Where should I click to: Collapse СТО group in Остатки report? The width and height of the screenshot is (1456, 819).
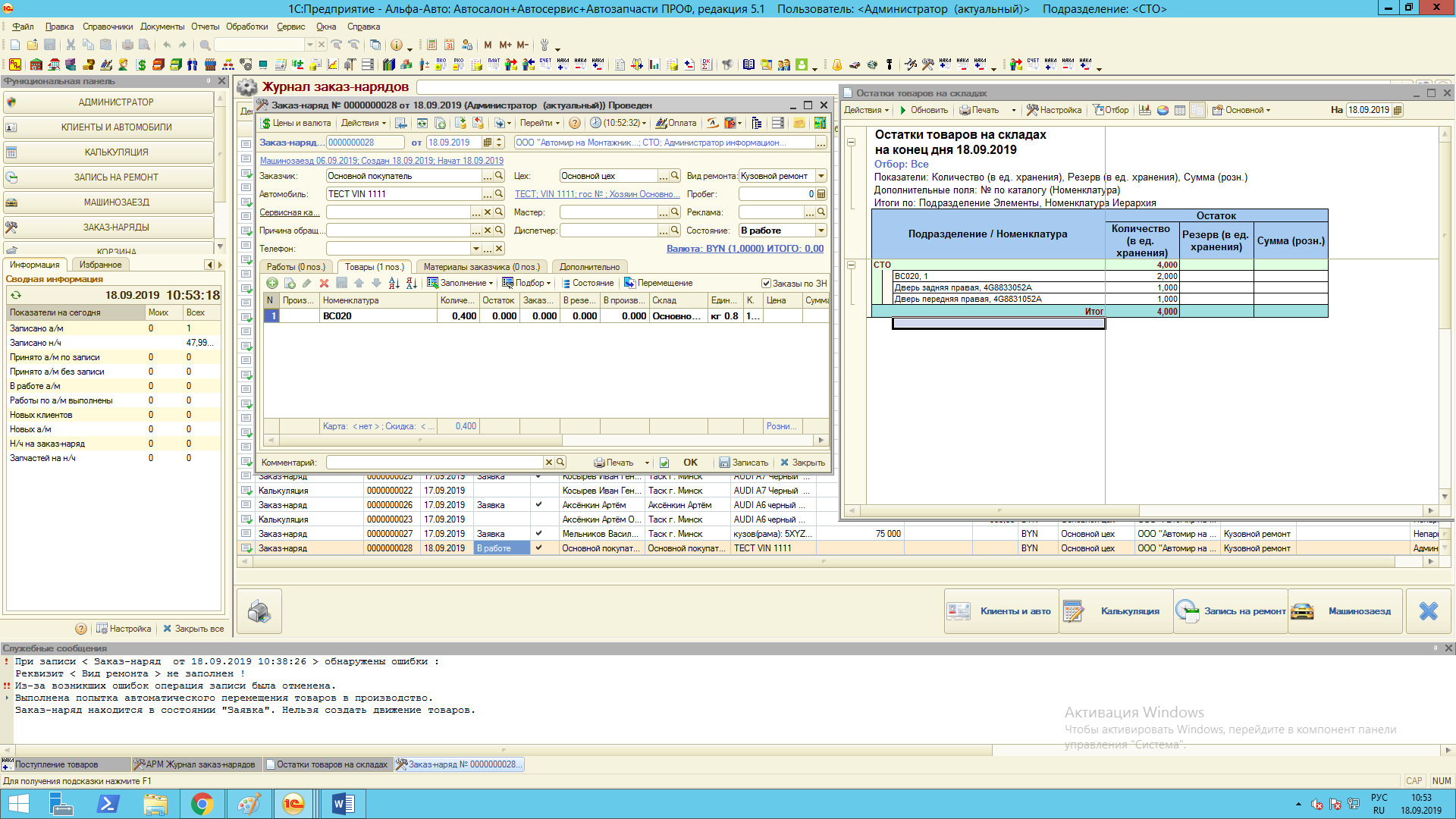point(851,265)
